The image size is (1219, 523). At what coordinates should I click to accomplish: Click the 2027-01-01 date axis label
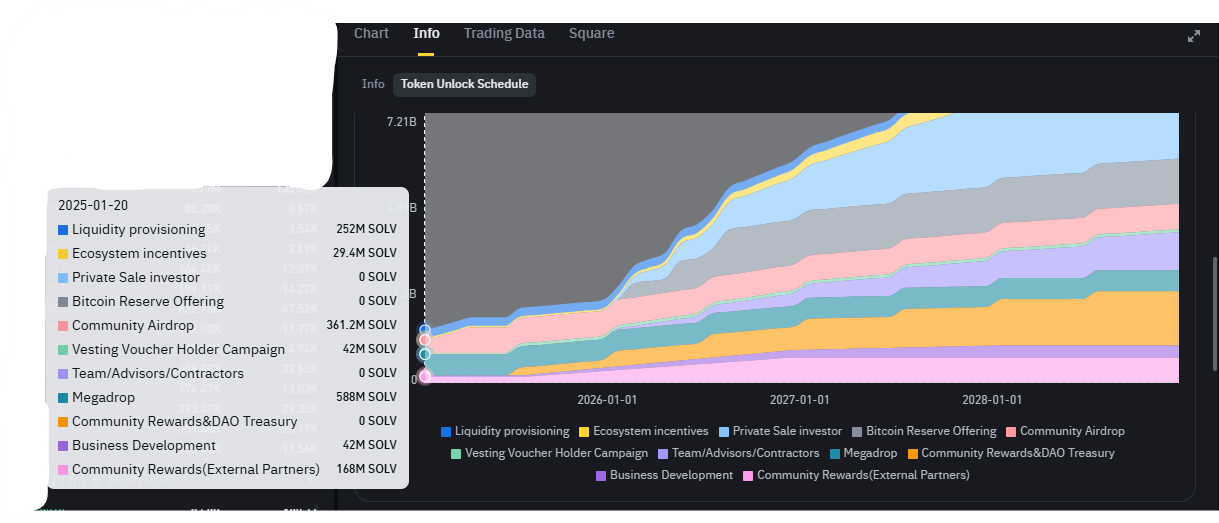coord(799,399)
